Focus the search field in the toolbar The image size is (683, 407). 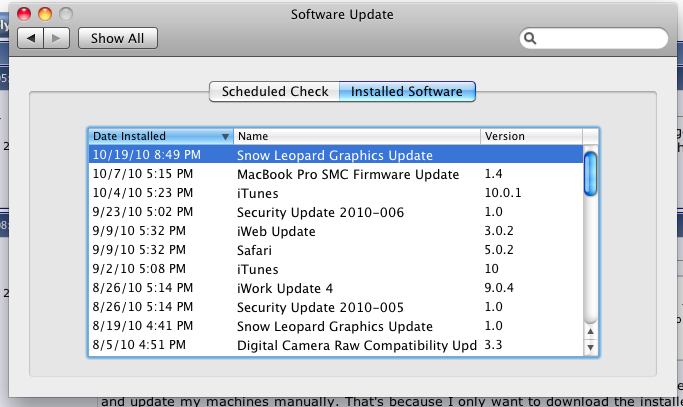[x=594, y=38]
